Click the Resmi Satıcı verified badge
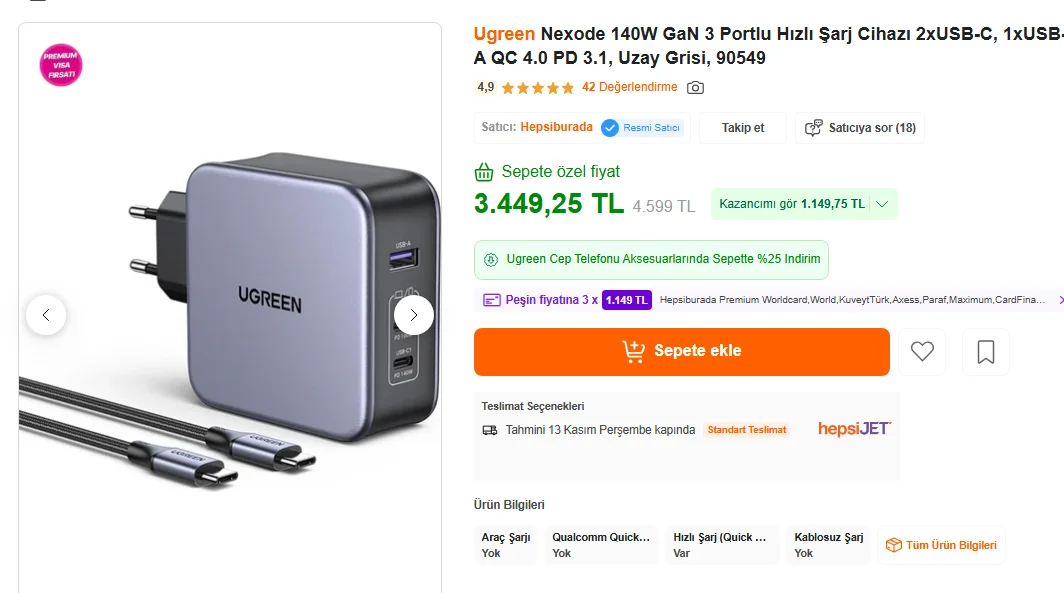 [641, 128]
